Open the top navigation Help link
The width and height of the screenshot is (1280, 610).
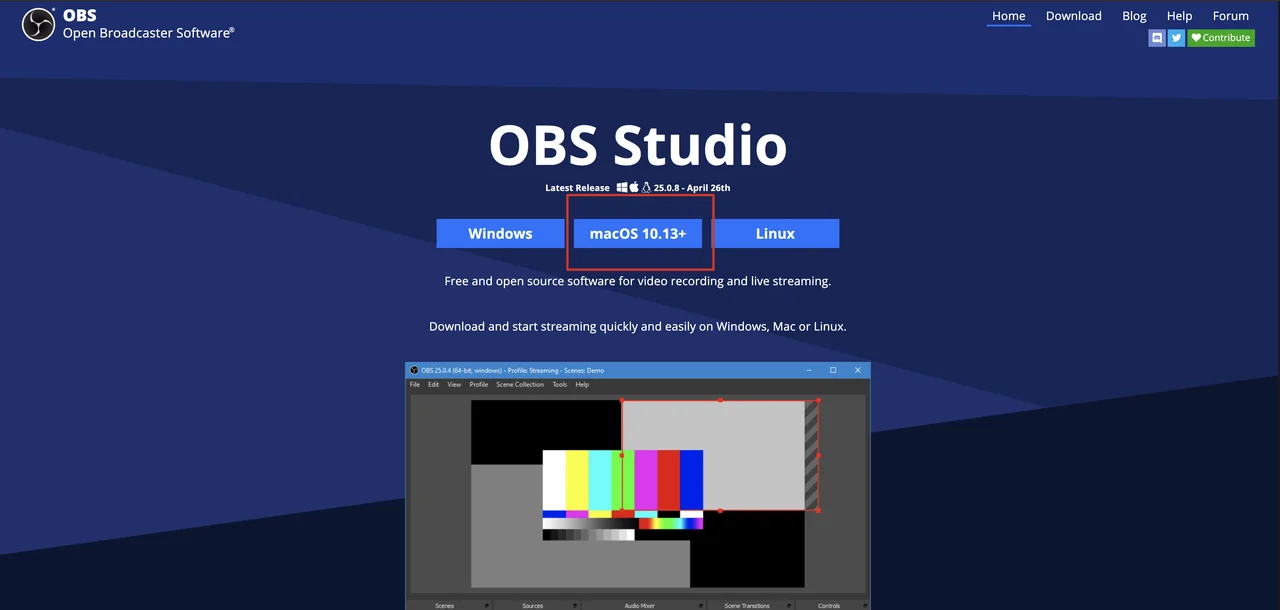(1179, 16)
